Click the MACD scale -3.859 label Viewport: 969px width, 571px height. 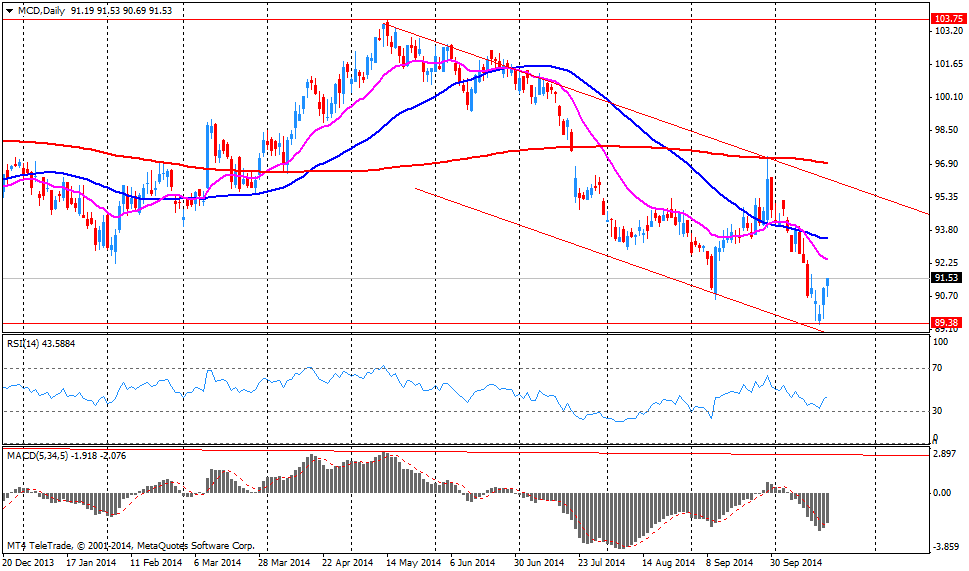946,547
